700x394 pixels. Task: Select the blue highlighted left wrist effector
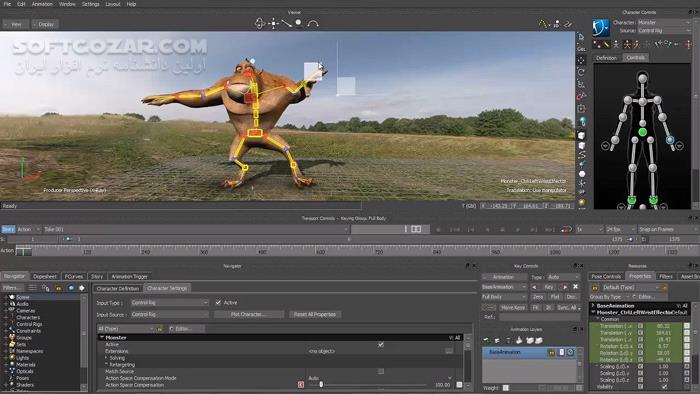click(x=670, y=140)
